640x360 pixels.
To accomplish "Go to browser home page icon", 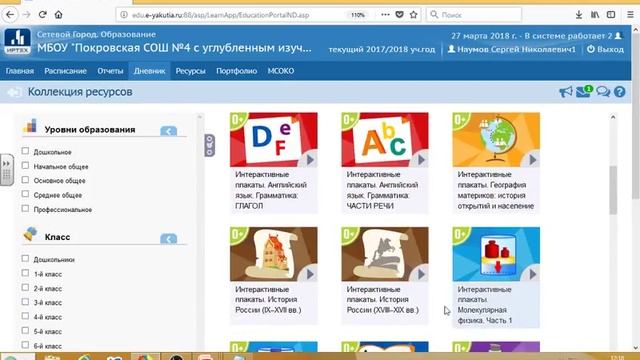I will coord(58,15).
